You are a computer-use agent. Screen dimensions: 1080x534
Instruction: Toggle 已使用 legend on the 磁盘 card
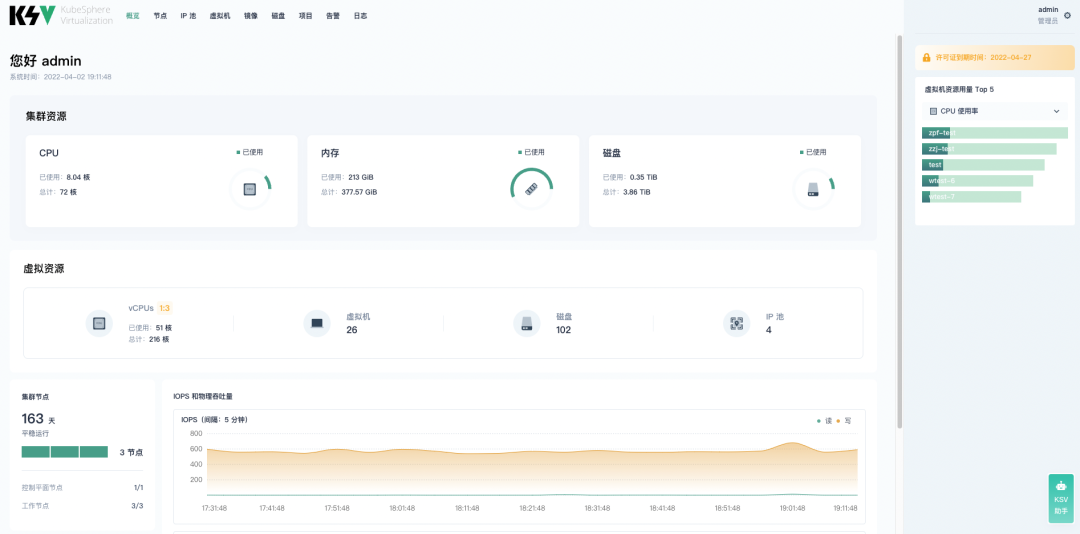click(x=813, y=152)
